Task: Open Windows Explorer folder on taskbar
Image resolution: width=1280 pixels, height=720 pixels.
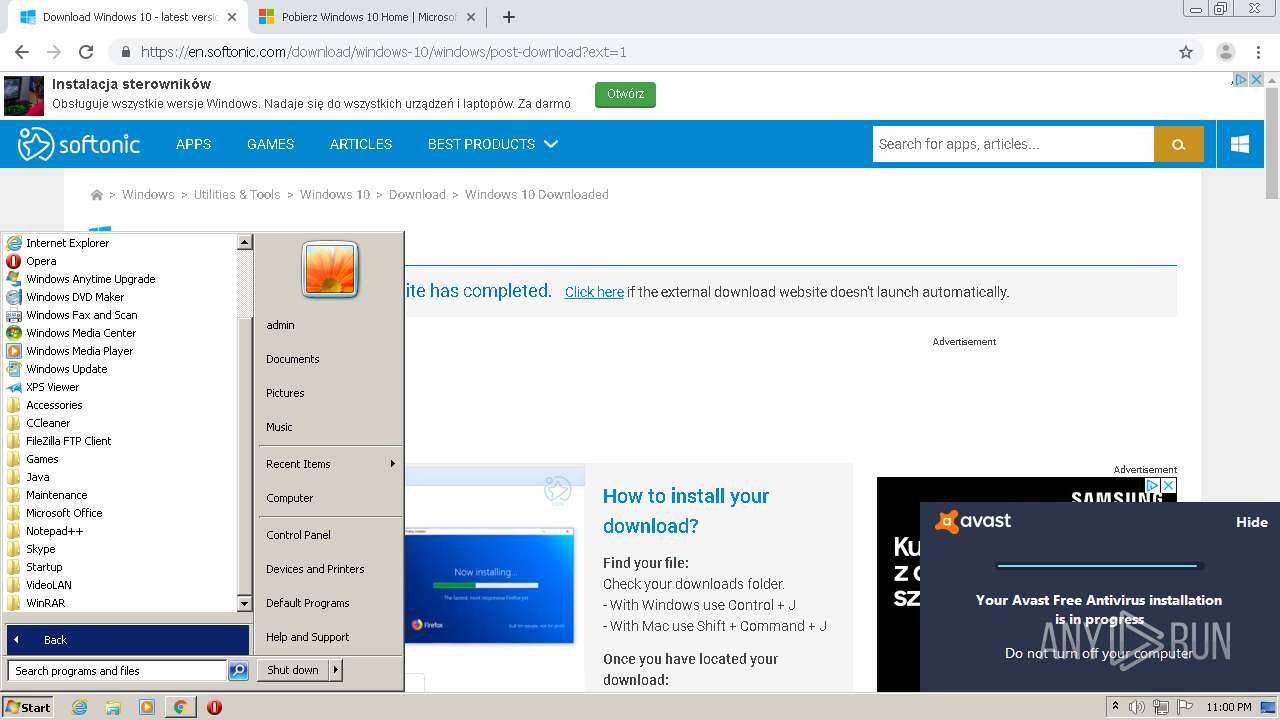Action: (x=113, y=707)
